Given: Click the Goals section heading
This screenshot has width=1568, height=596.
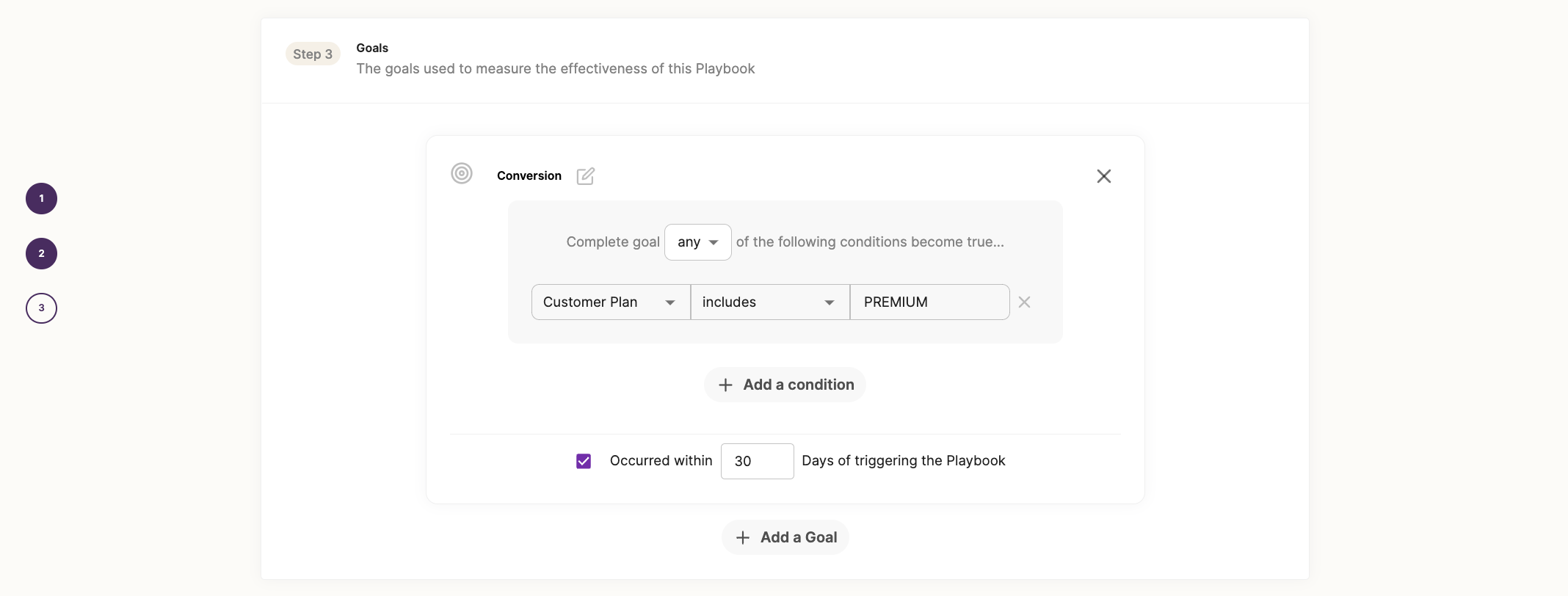Looking at the screenshot, I should [372, 48].
